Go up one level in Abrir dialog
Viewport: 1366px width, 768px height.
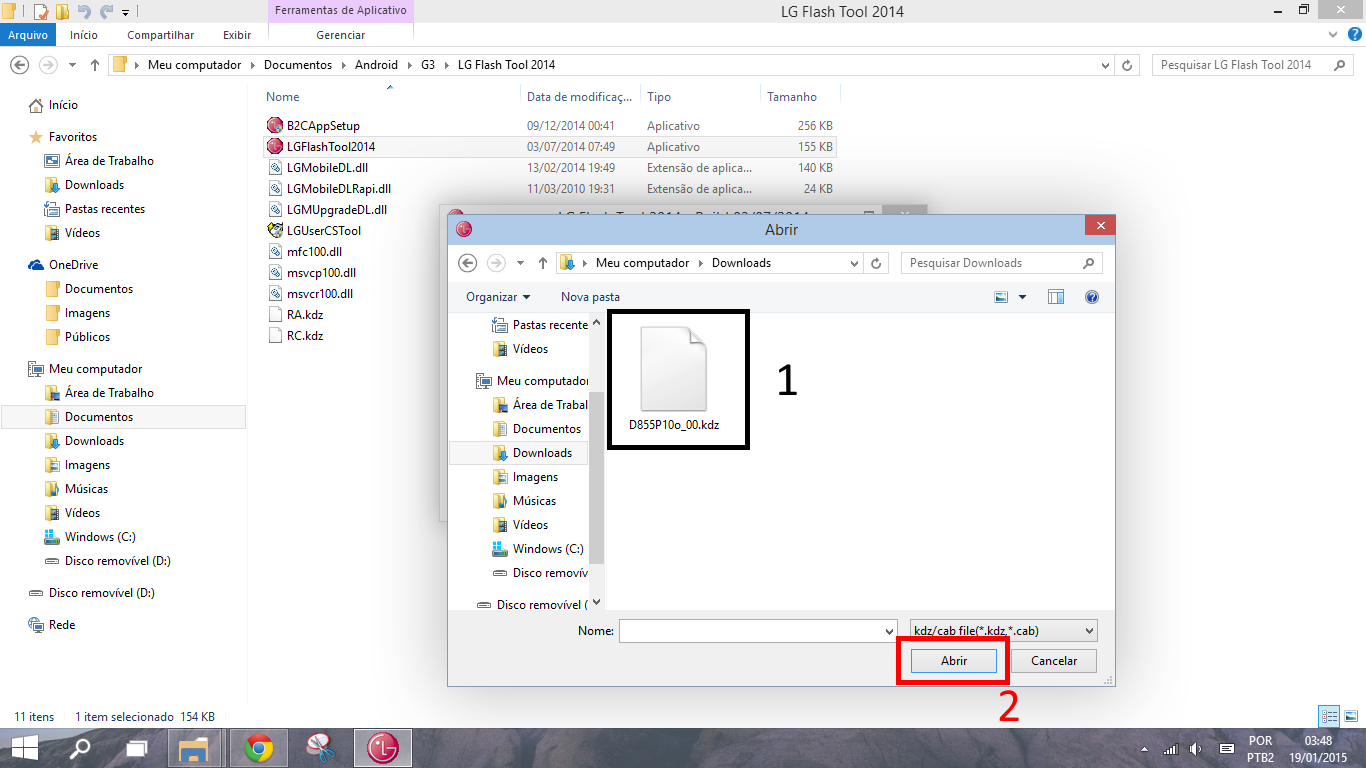(543, 263)
